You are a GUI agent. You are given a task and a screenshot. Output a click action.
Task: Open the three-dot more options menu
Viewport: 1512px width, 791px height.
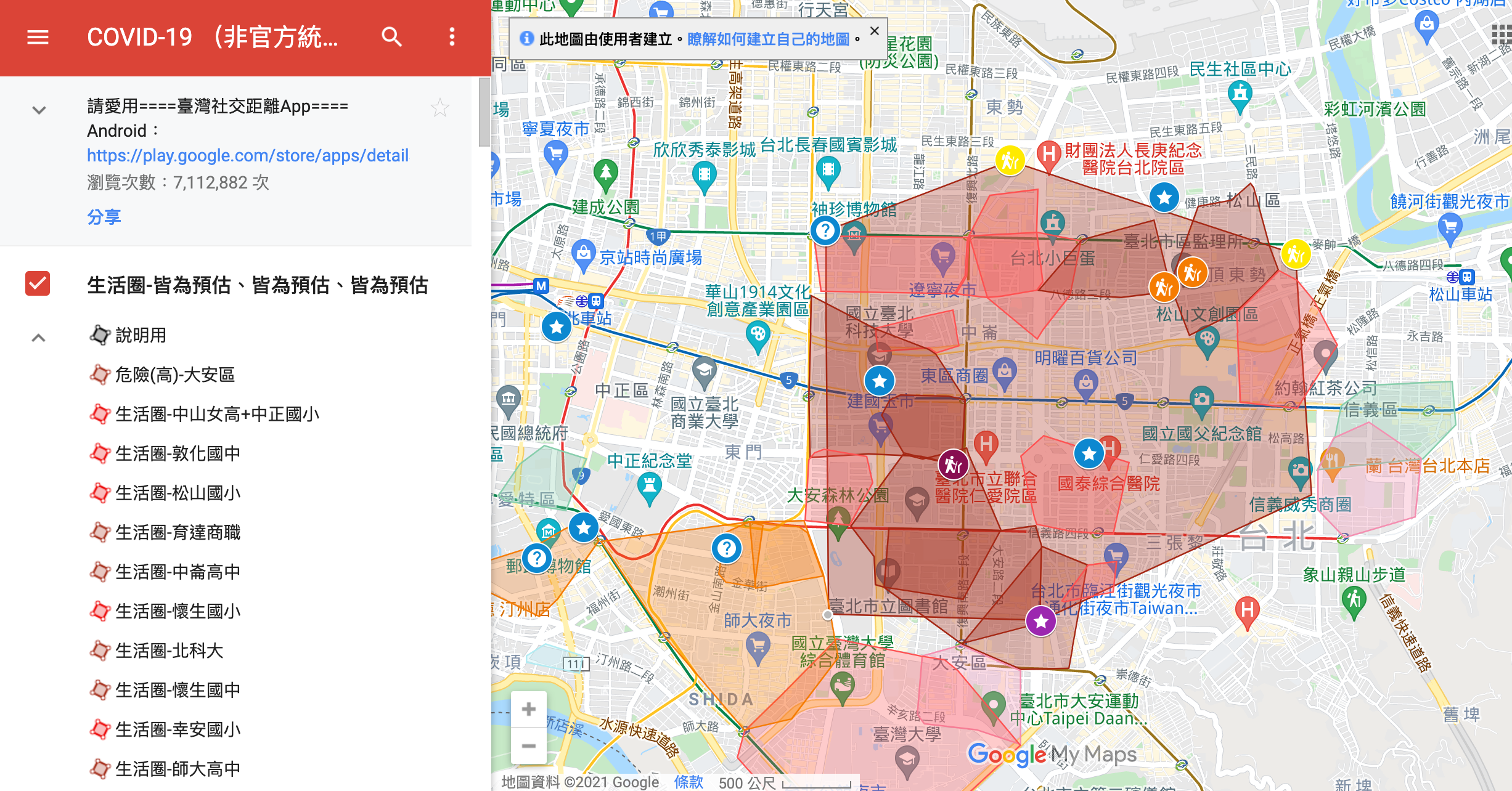pyautogui.click(x=452, y=38)
